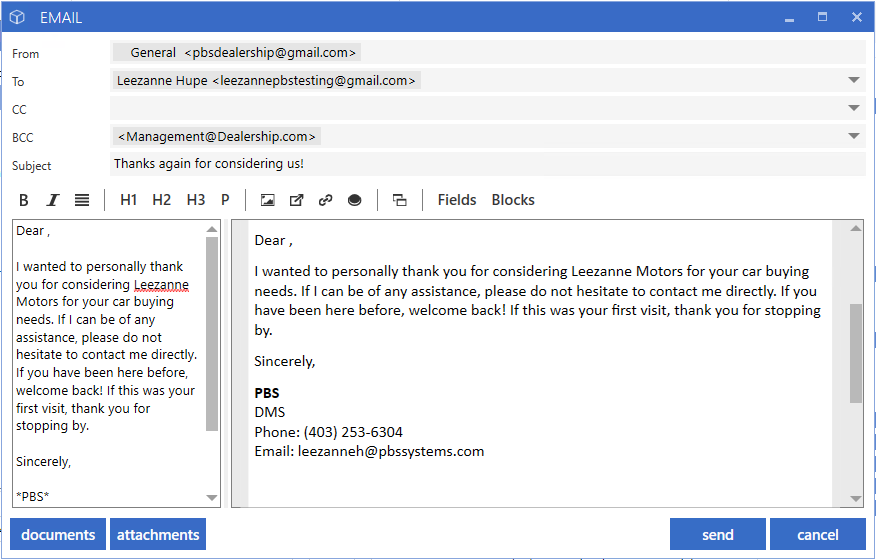Send the email
Image resolution: width=876 pixels, height=560 pixels.
point(718,534)
